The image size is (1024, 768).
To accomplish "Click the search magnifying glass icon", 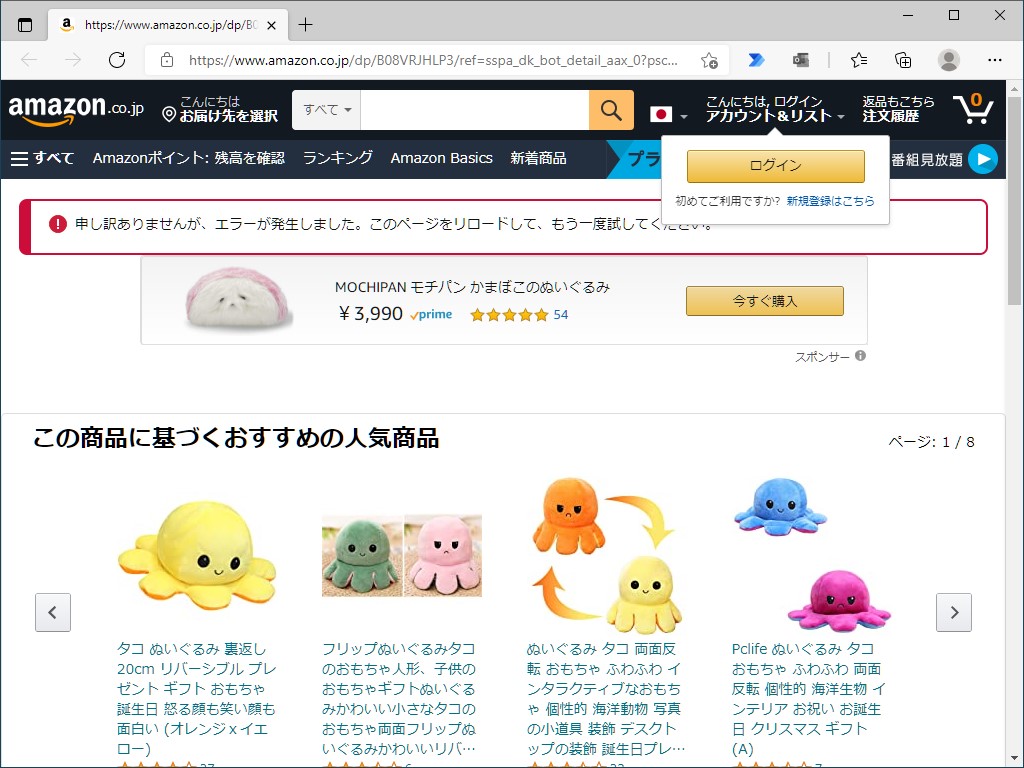I will tap(611, 110).
